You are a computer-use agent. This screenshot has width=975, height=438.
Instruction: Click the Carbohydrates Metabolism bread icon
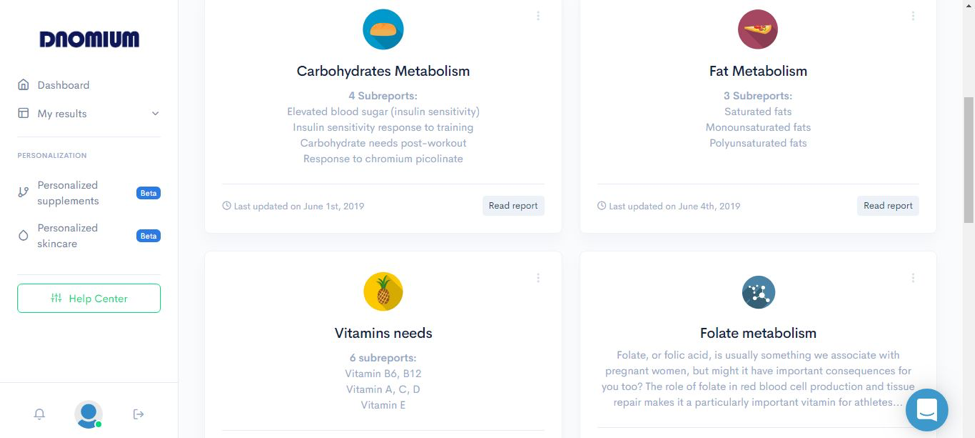[x=383, y=29]
